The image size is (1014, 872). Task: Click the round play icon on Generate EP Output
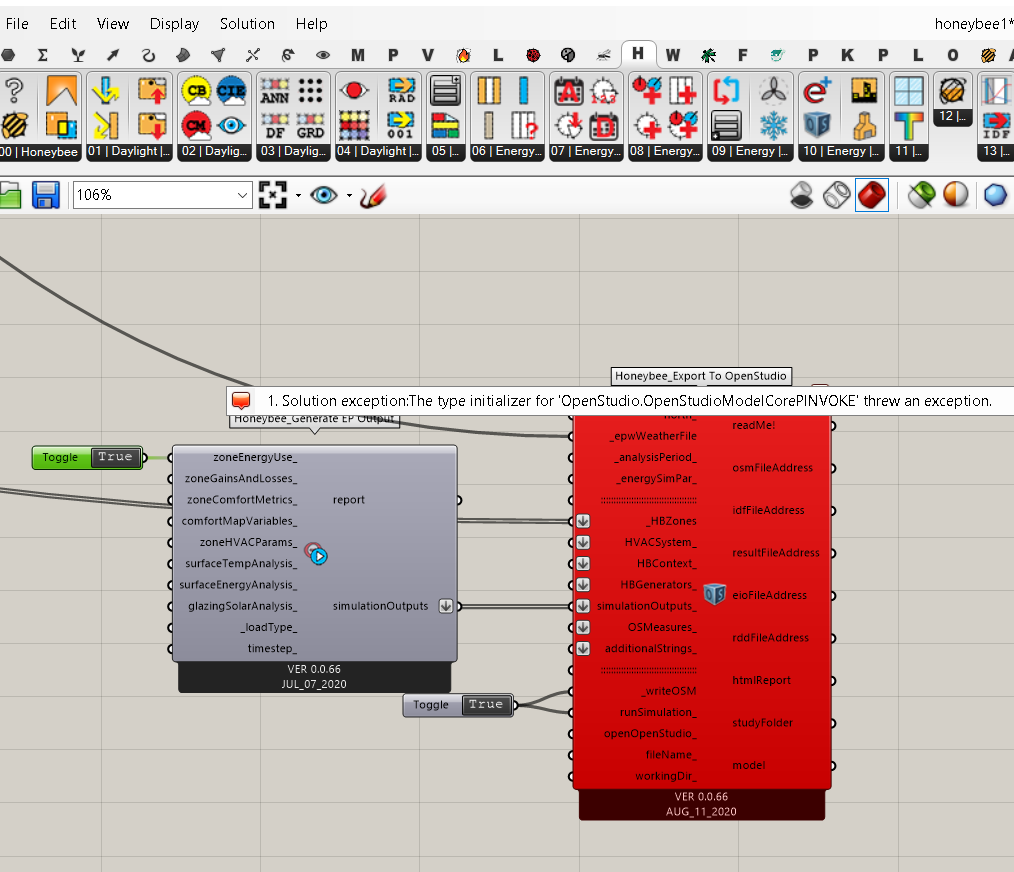tap(317, 554)
